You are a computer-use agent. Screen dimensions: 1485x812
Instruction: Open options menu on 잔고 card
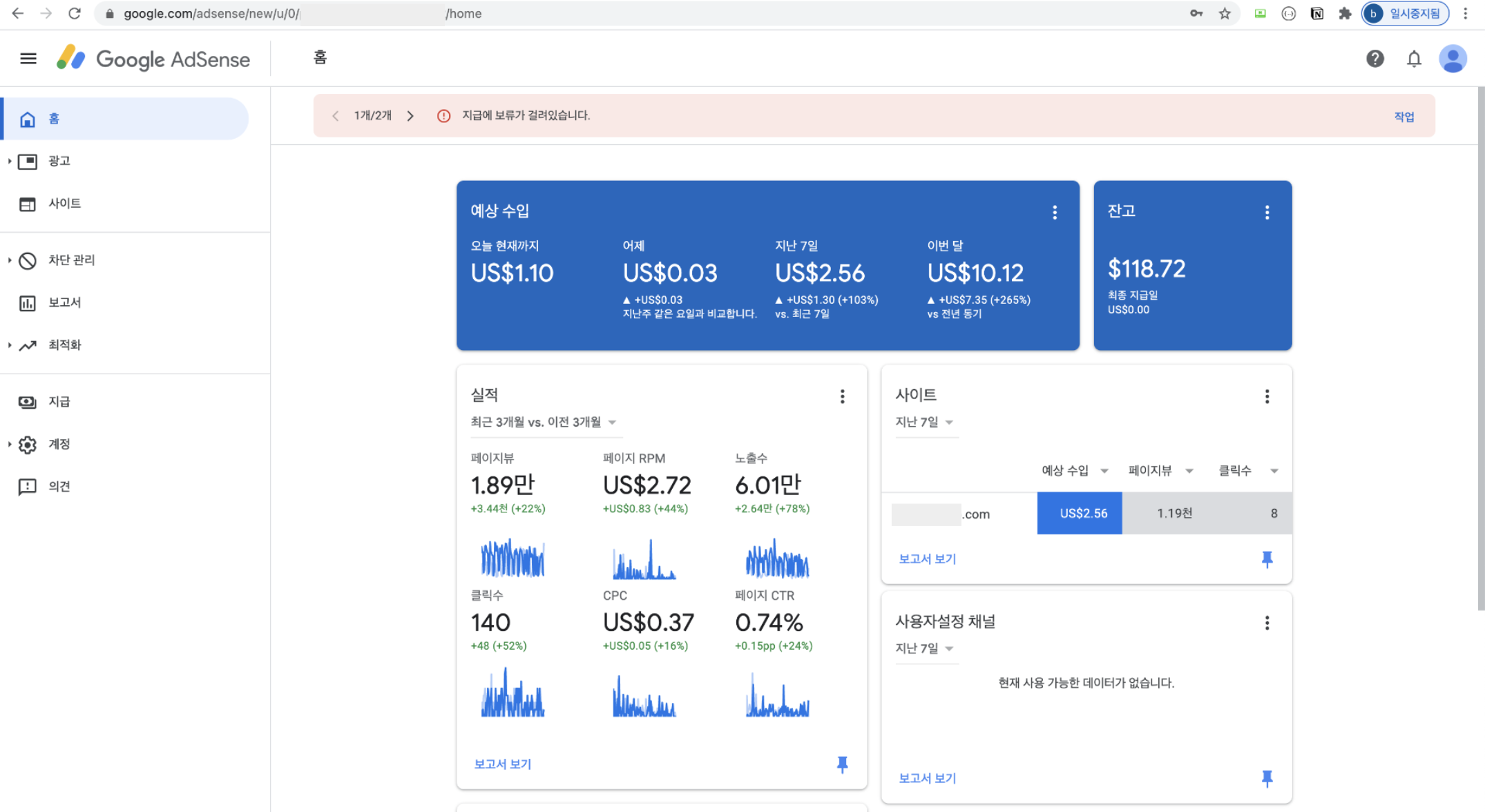[1267, 212]
